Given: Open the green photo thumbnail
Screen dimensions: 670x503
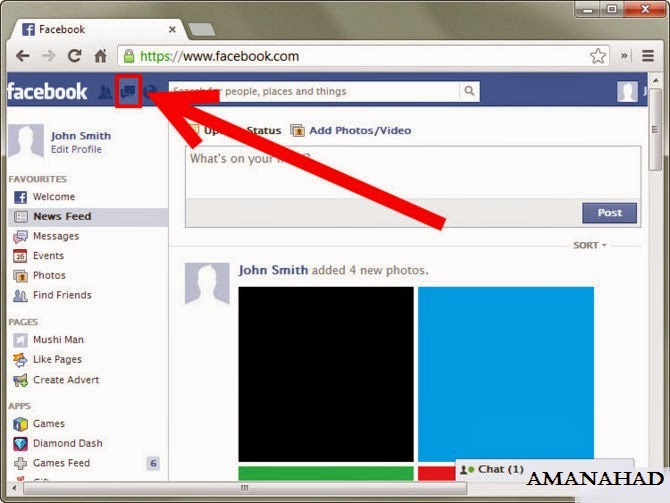Looking at the screenshot, I should (x=326, y=473).
